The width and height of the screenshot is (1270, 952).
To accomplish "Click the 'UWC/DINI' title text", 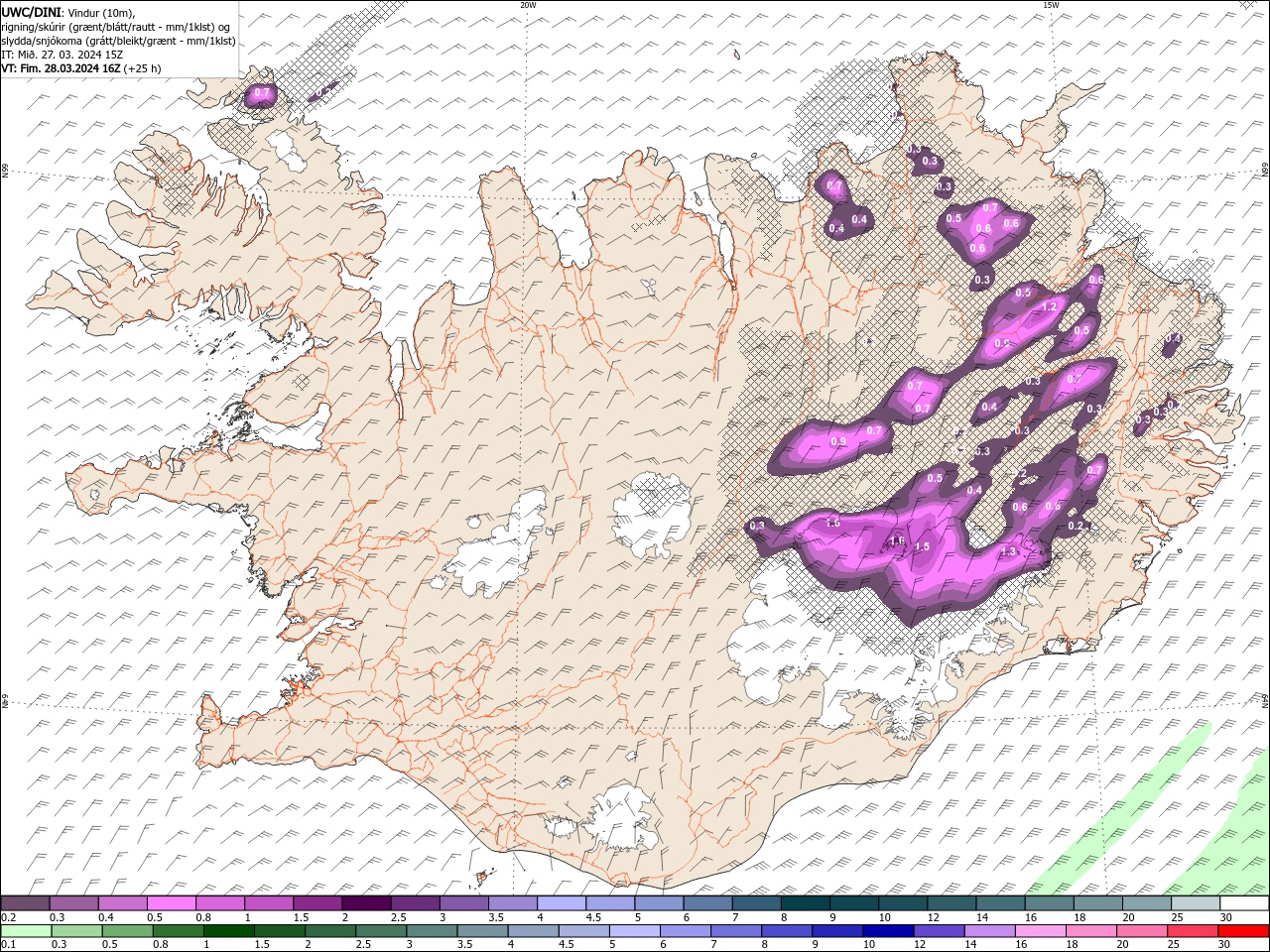I will click(x=32, y=12).
